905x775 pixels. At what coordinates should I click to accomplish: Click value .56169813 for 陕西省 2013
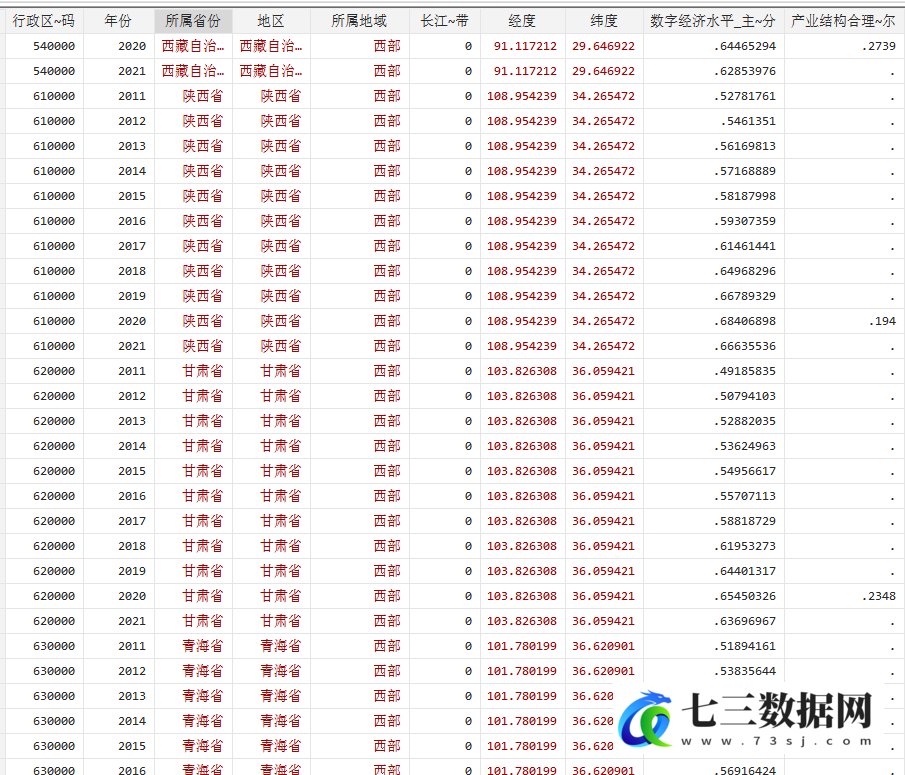[745, 146]
